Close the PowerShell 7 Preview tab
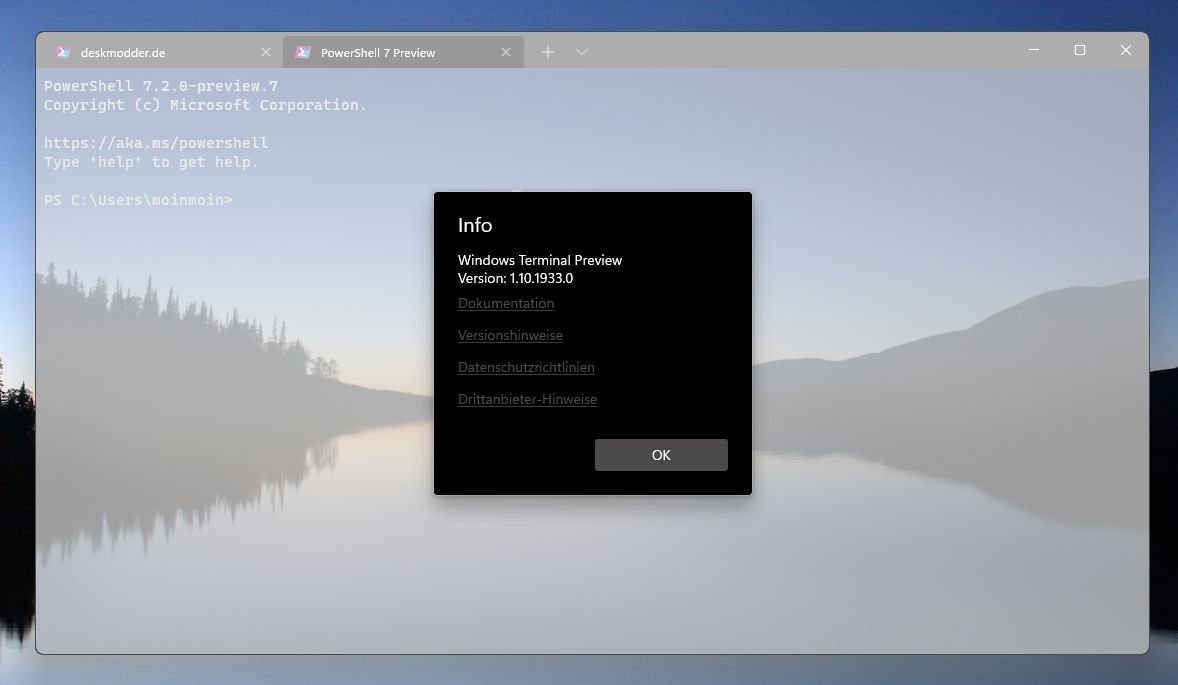Viewport: 1178px width, 685px height. click(506, 52)
